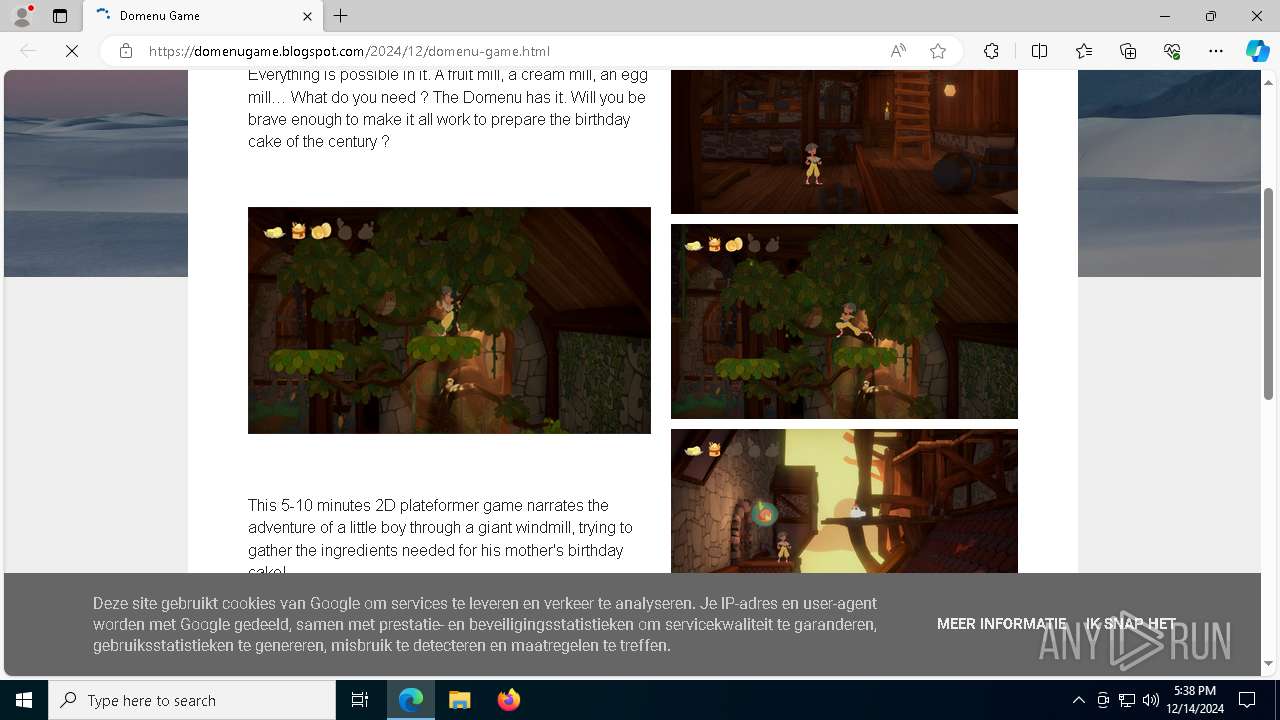The image size is (1280, 720).
Task: Stop loading the page
Action: click(x=72, y=51)
